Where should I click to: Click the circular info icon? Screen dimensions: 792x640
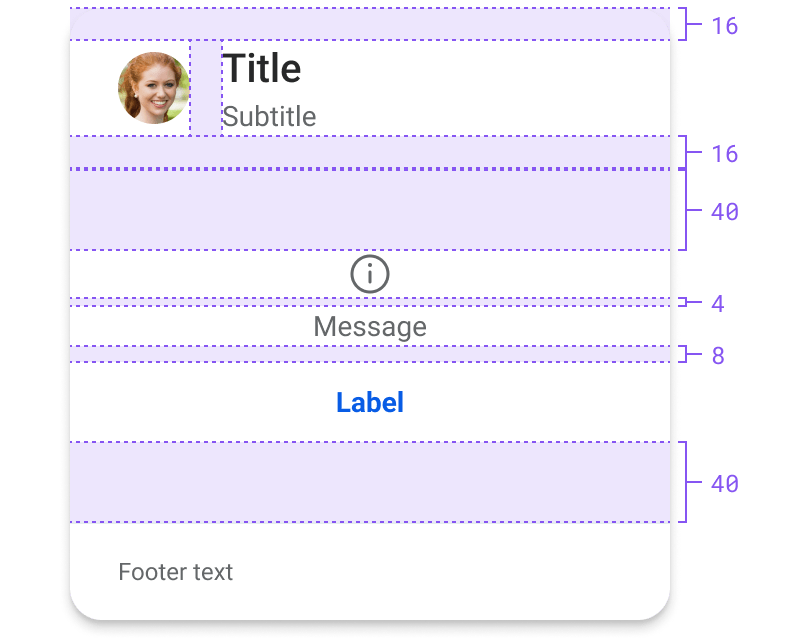370,274
